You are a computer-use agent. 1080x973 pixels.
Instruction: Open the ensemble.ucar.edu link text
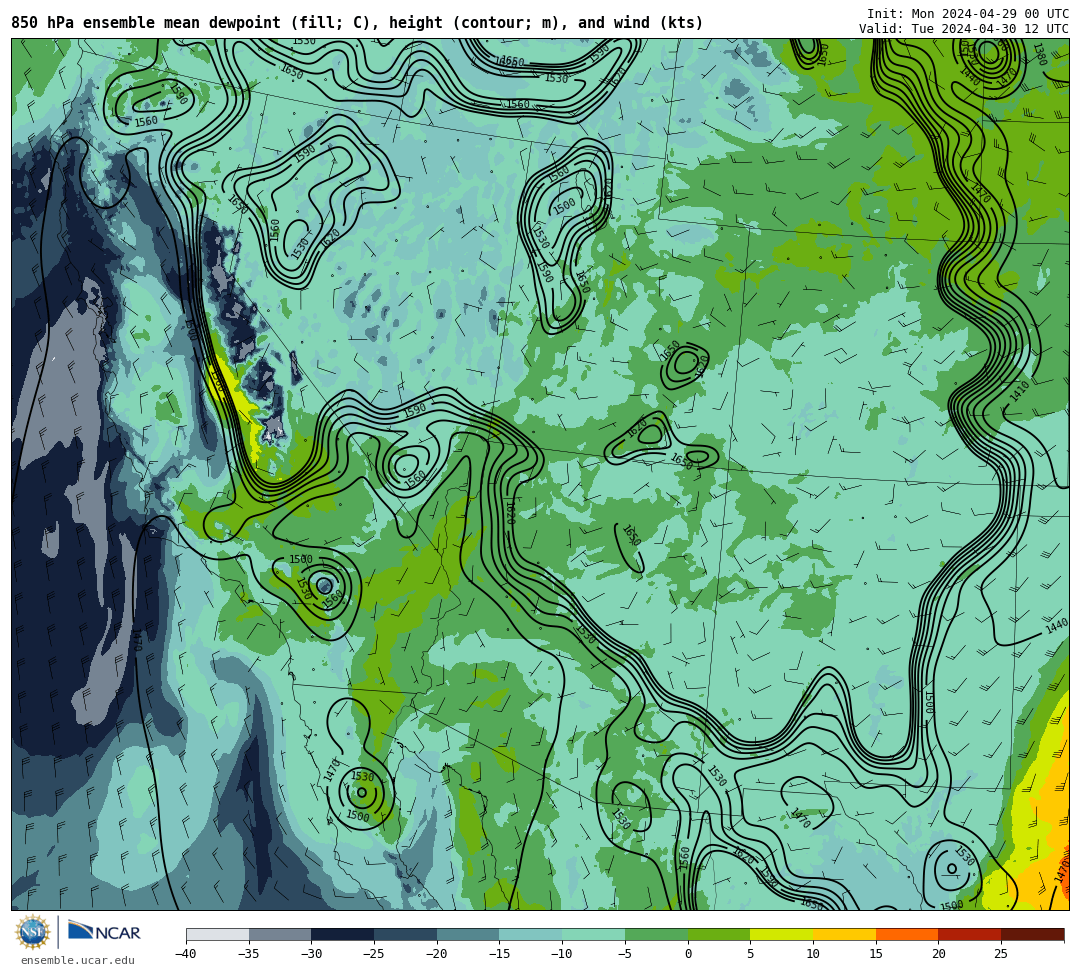pos(78,960)
